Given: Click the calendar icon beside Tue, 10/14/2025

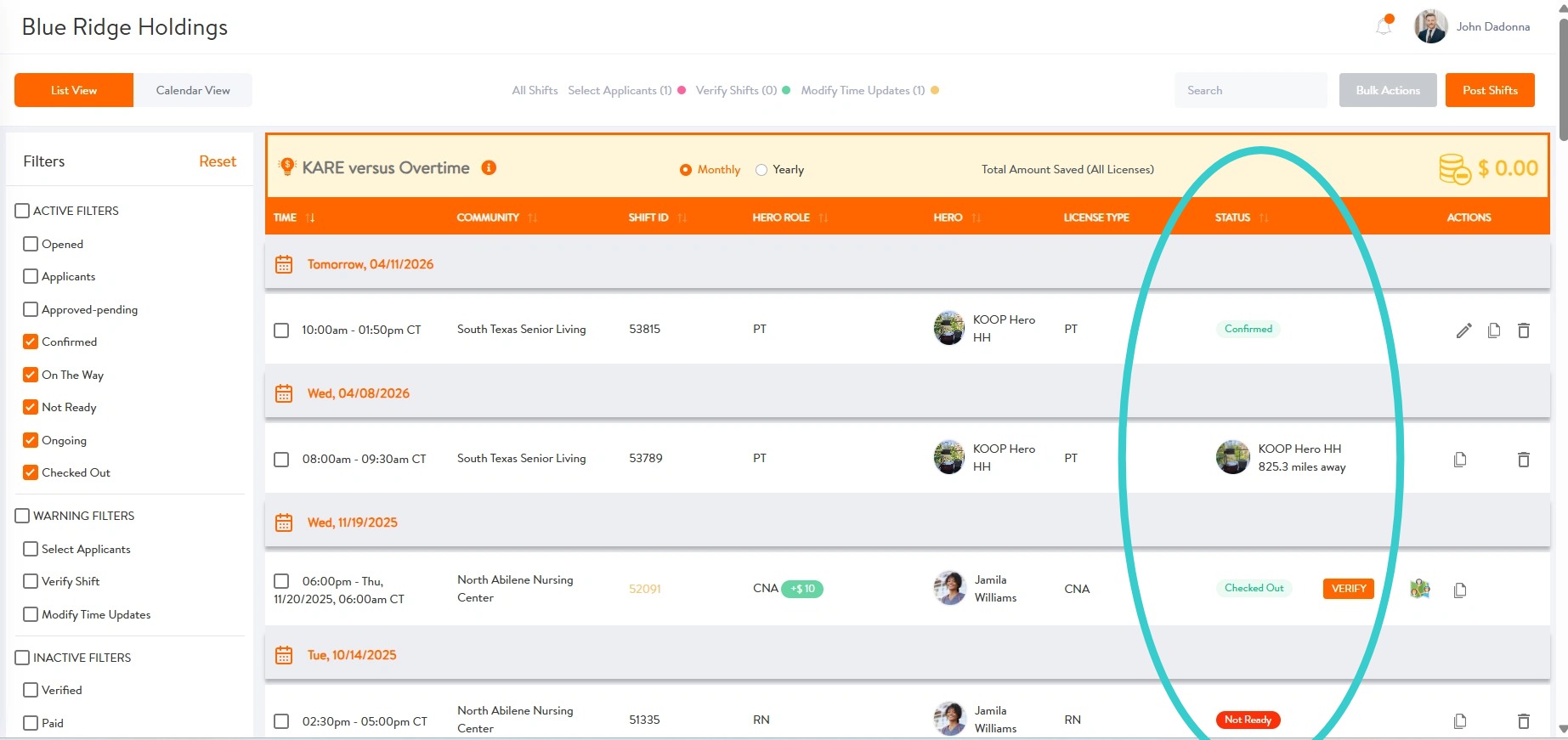Looking at the screenshot, I should pos(284,655).
